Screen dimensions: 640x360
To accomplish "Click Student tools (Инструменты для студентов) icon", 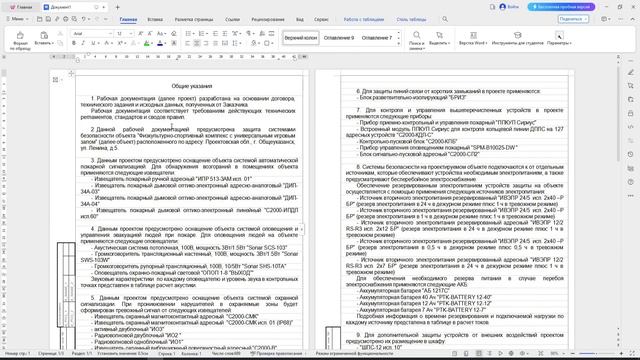I will 518,35.
